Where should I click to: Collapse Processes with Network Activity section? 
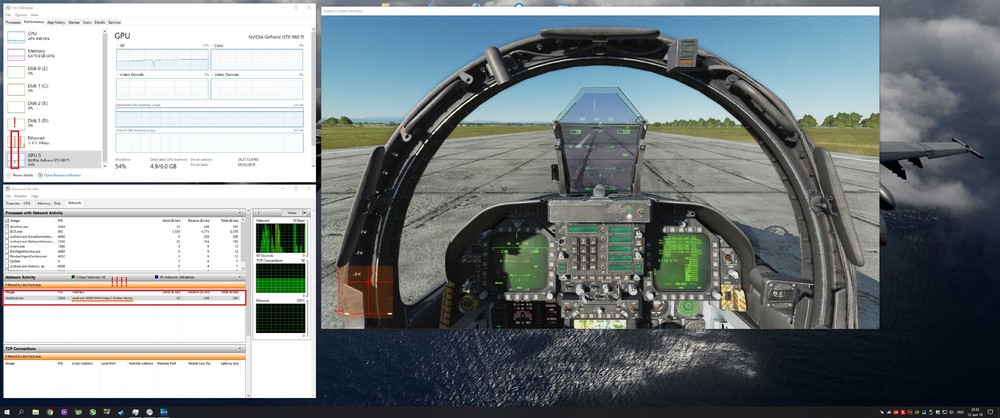(x=240, y=212)
